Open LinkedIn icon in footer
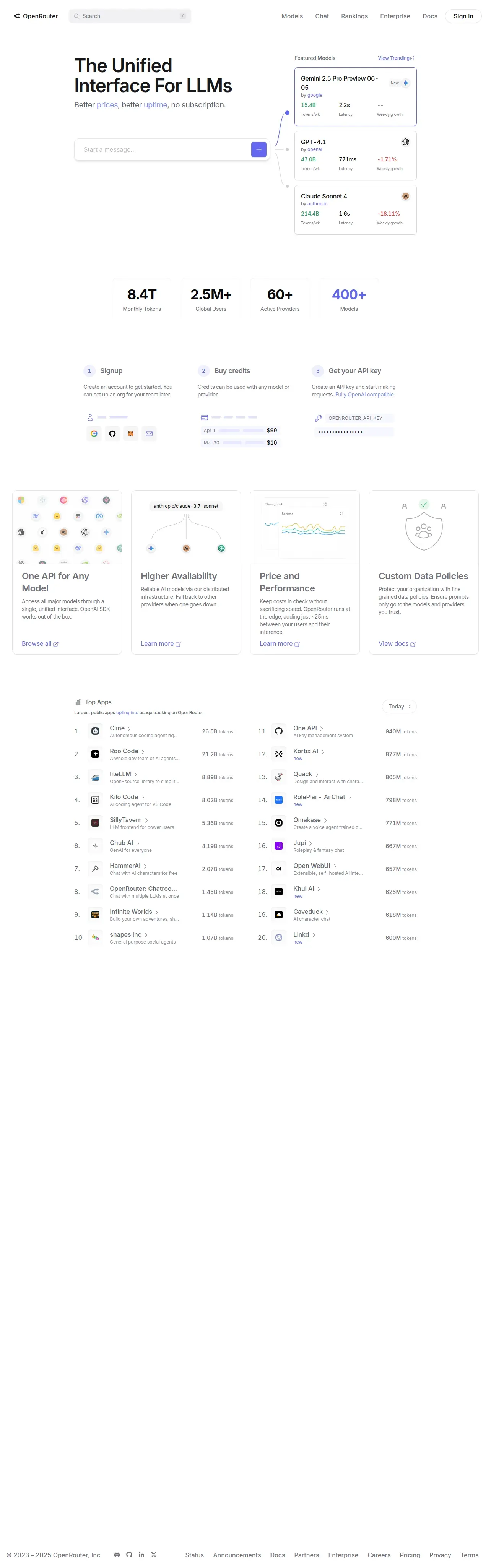491x1568 pixels. coord(141,1554)
